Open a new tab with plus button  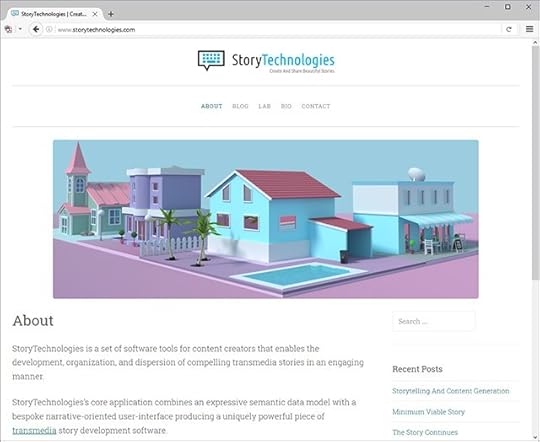coord(111,14)
